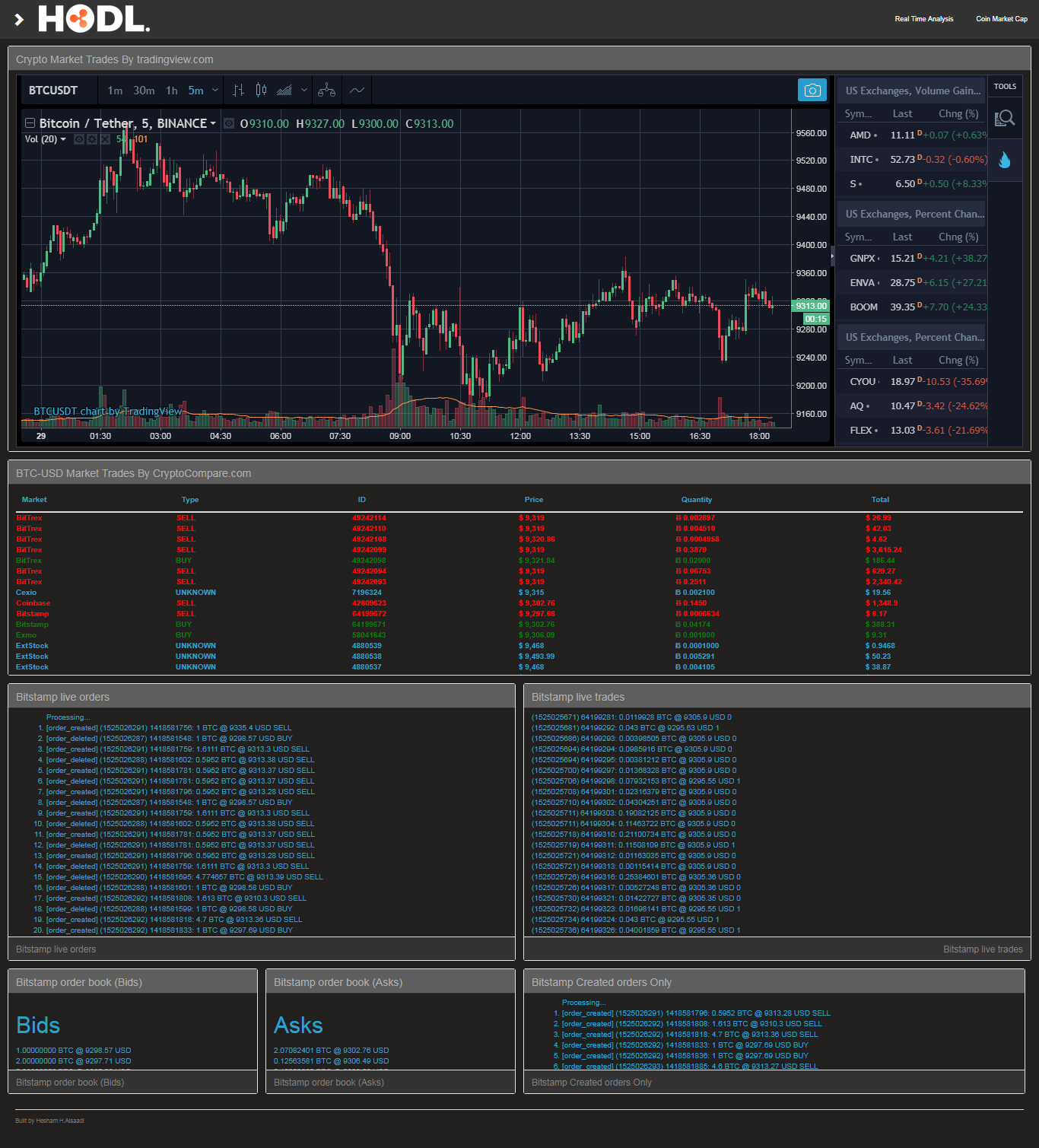Sort by Type column header
Image resolution: width=1039 pixels, height=1148 pixels.
190,500
